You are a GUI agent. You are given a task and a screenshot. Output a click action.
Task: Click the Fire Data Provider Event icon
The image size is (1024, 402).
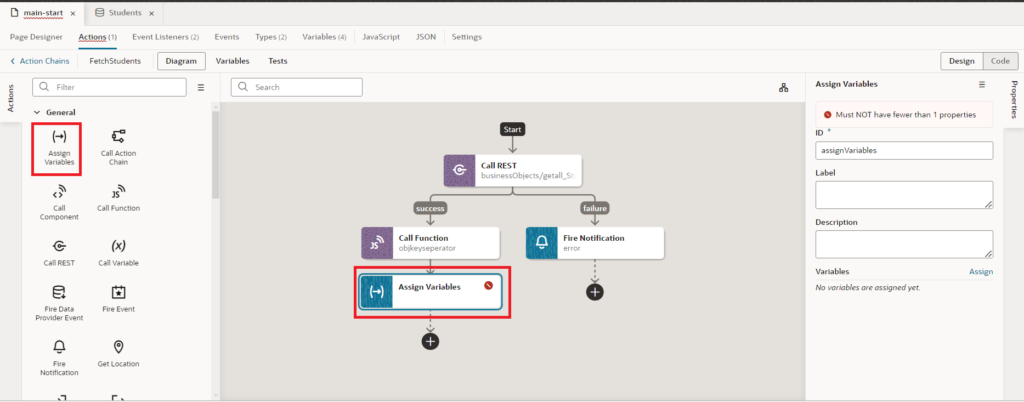tap(58, 293)
